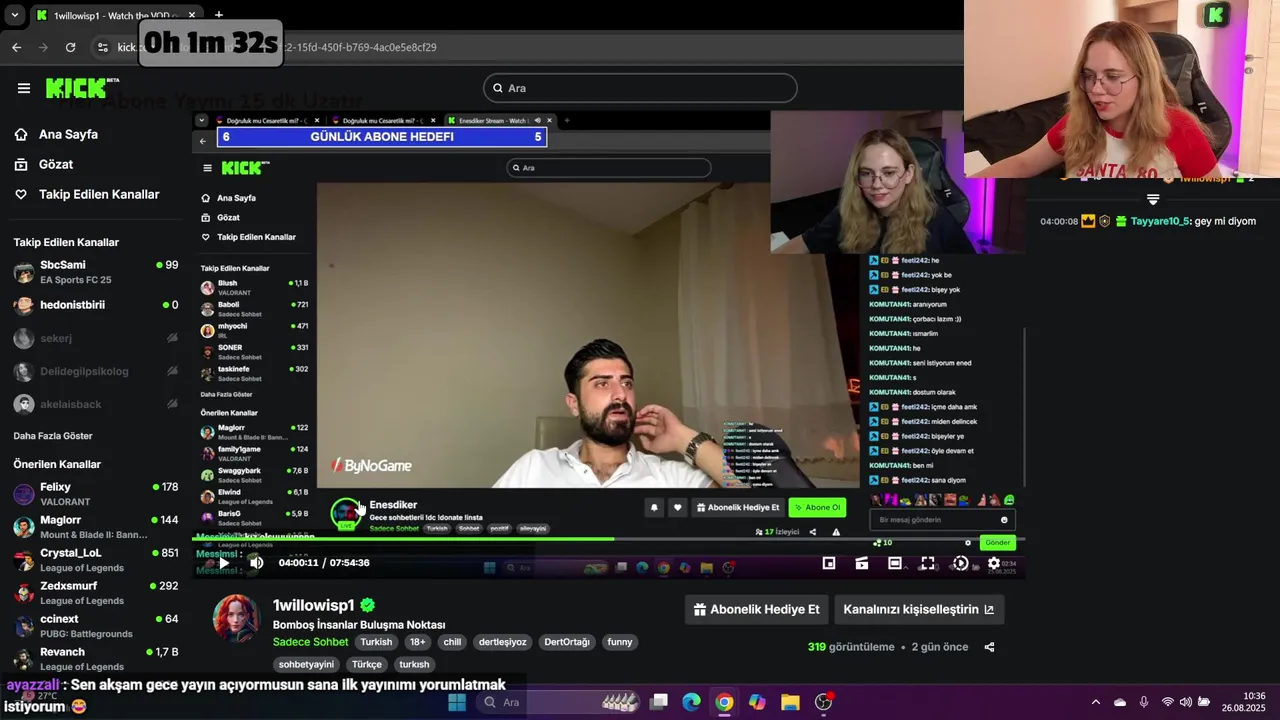Click the clip icon in player controls
The height and width of the screenshot is (720, 1280).
862,563
